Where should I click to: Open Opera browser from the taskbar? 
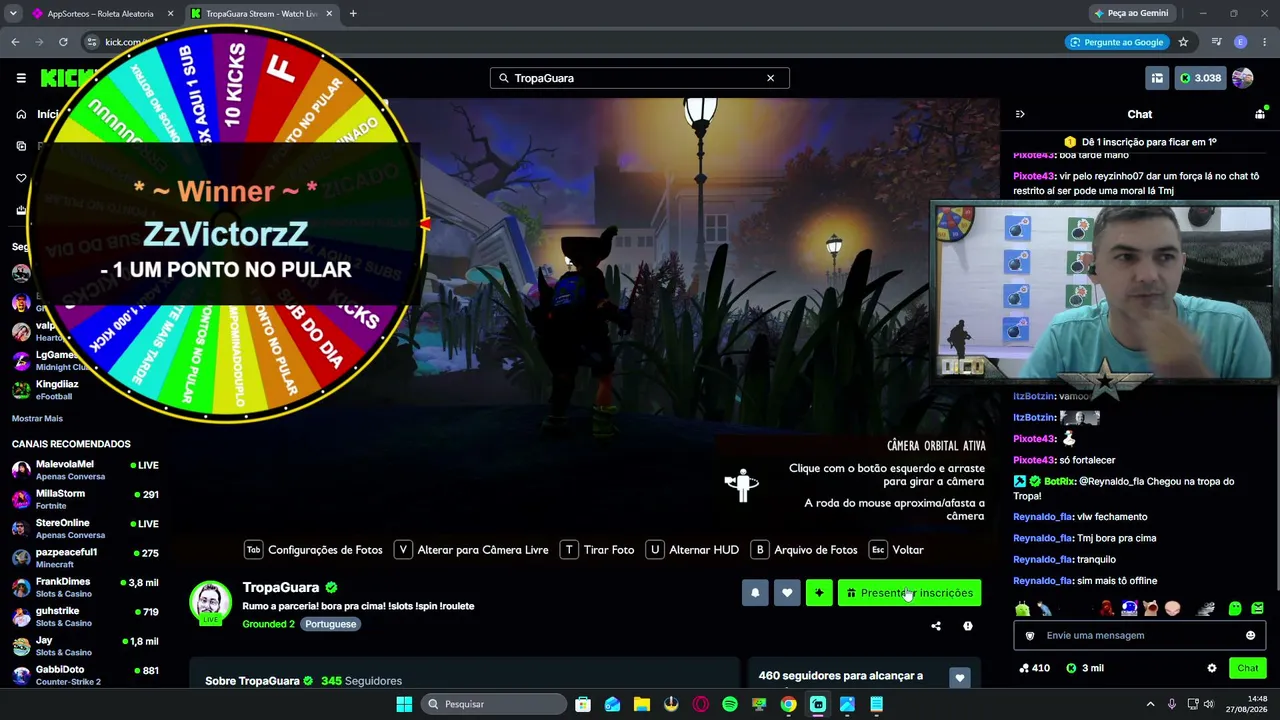click(700, 704)
